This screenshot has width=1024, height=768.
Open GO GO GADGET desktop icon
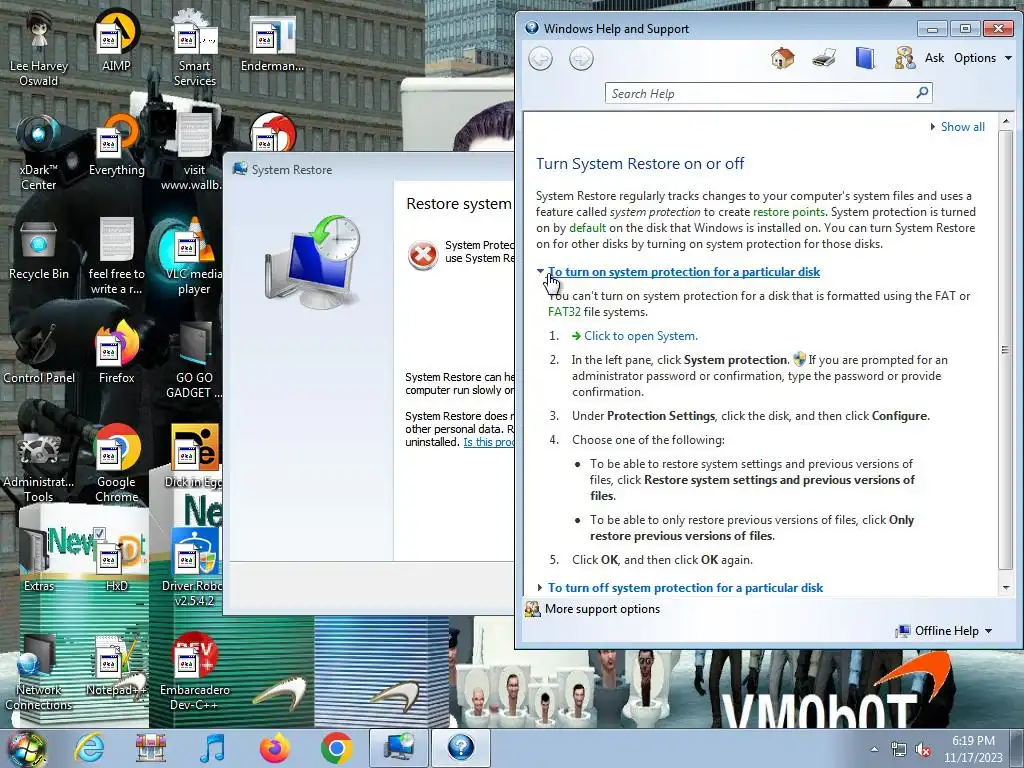194,360
